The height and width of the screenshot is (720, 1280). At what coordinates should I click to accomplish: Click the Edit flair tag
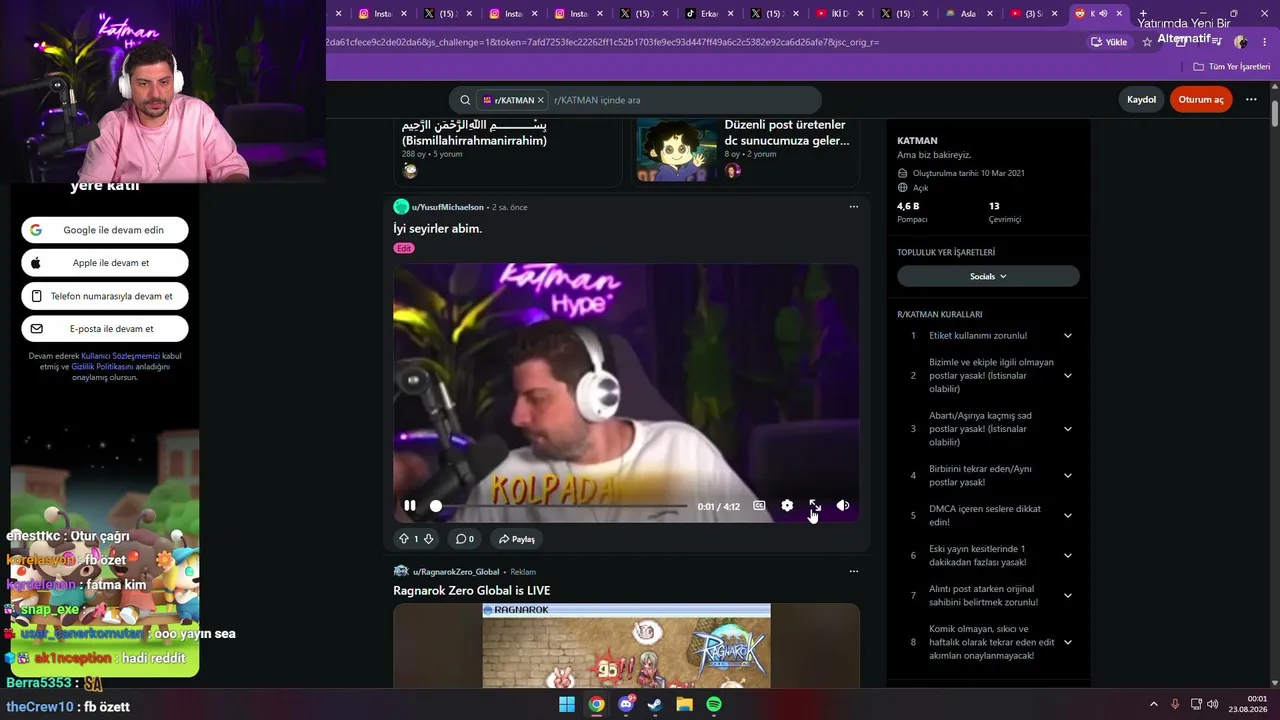click(x=404, y=248)
